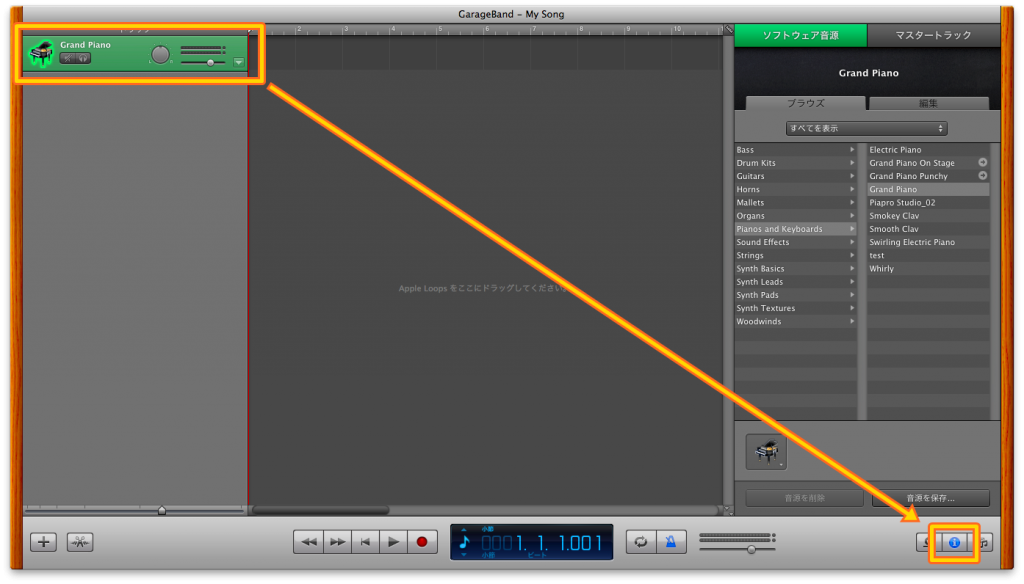The width and height of the screenshot is (1024, 584).
Task: Start playback with the play button
Action: point(394,542)
